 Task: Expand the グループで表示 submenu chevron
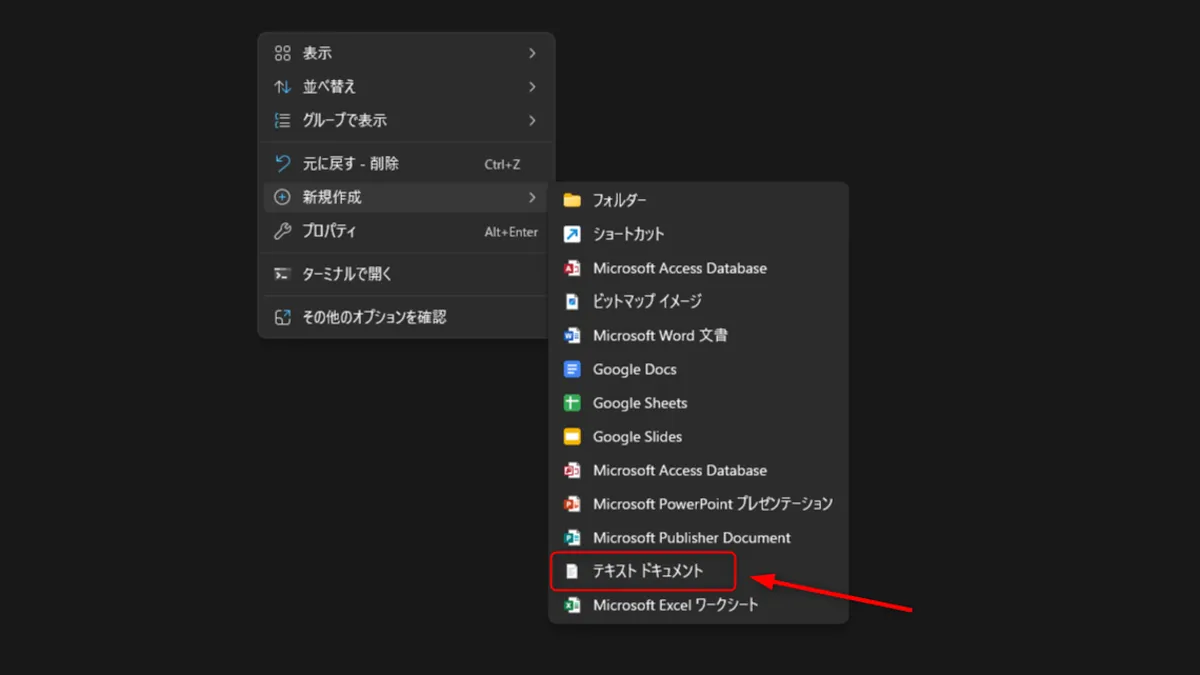(x=532, y=120)
